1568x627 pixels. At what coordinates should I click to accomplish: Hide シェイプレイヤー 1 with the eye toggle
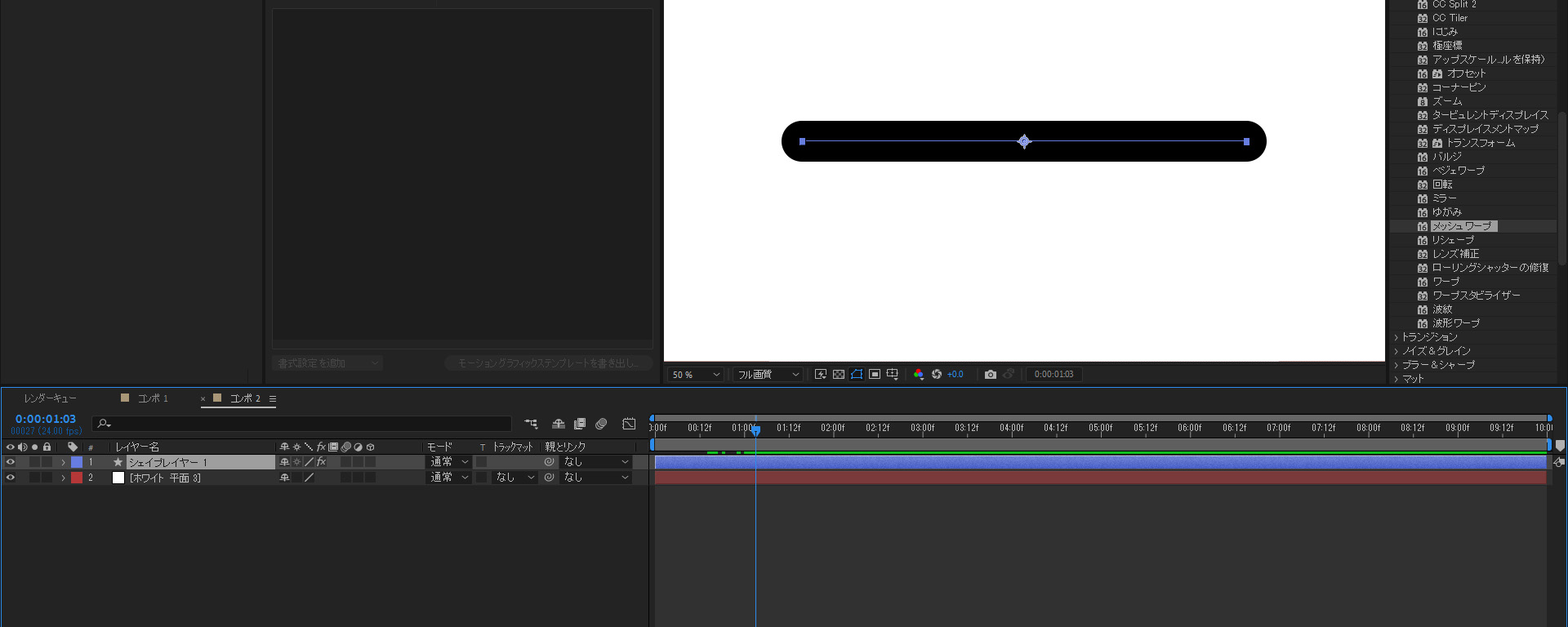click(11, 462)
